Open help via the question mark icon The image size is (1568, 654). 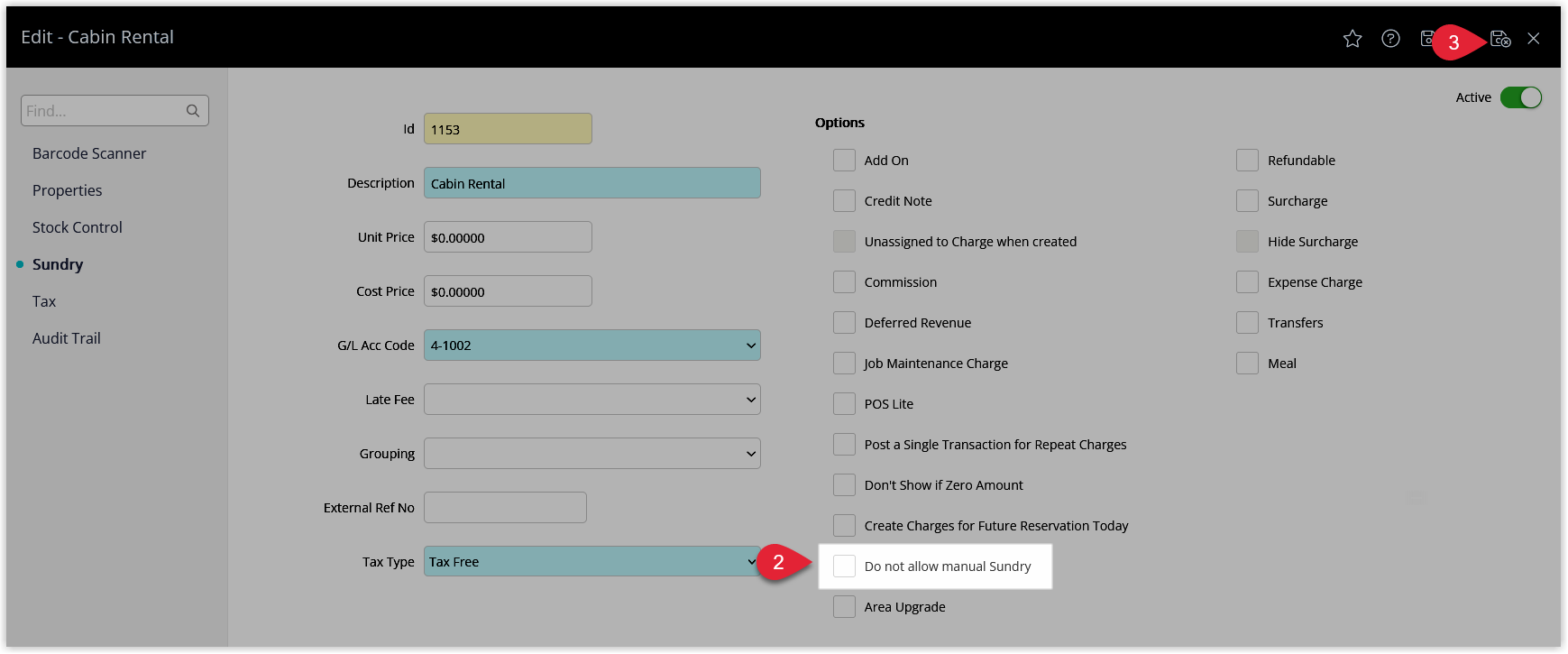pos(1390,38)
